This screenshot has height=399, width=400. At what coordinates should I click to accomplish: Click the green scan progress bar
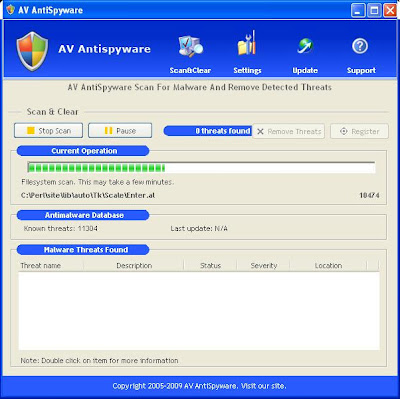(x=201, y=168)
